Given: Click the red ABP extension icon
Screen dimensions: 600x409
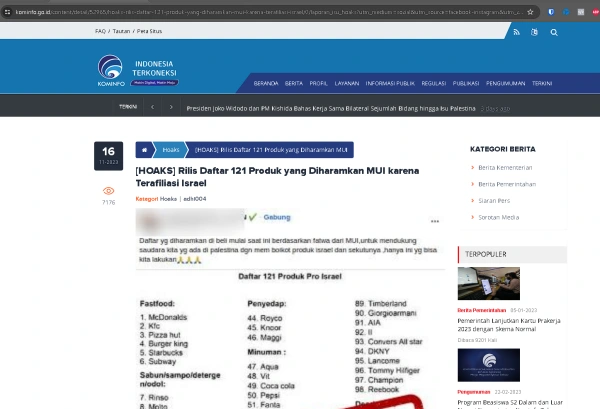Looking at the screenshot, I should 595,12.
